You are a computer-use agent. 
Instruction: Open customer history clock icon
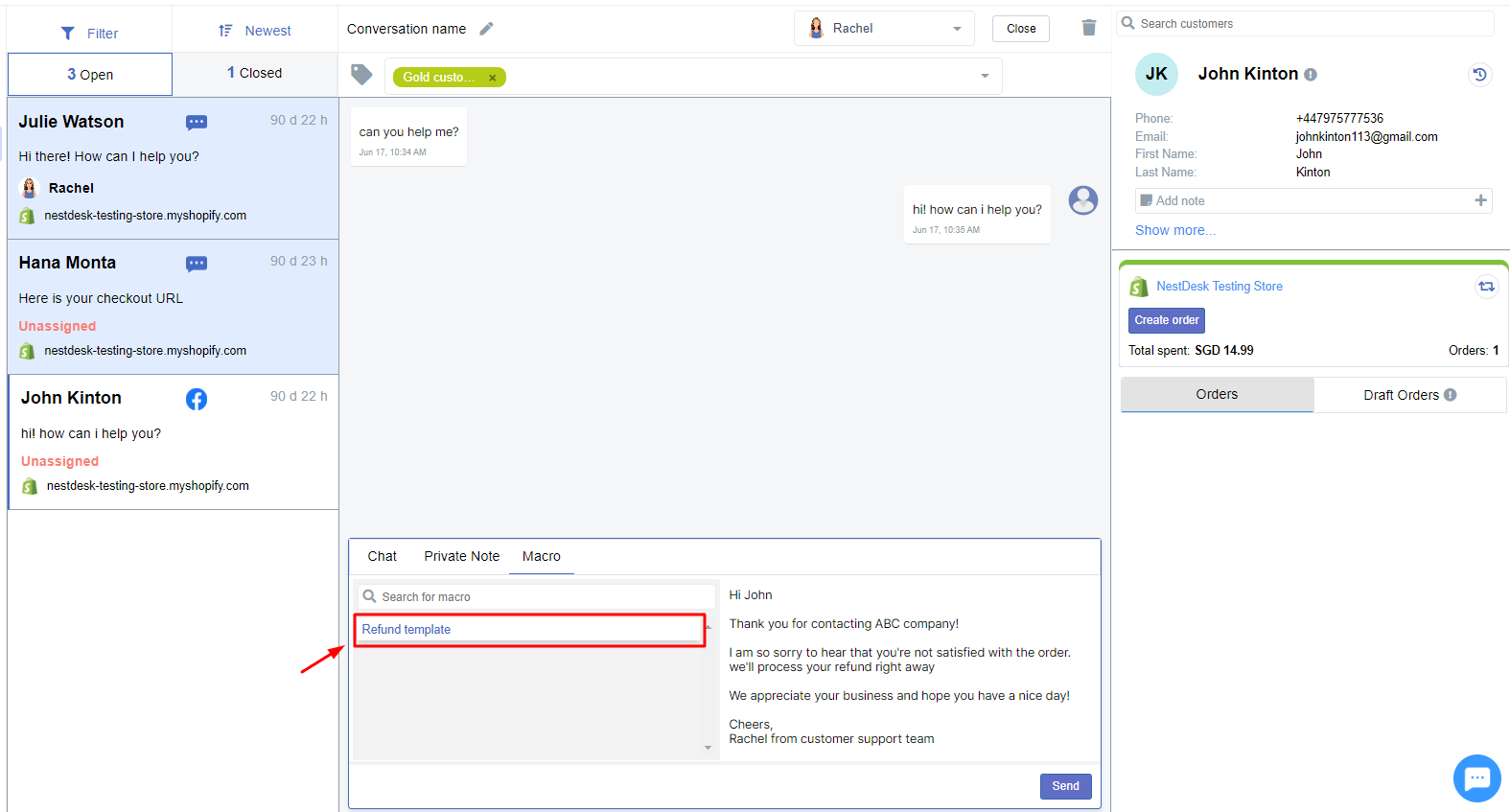point(1480,75)
